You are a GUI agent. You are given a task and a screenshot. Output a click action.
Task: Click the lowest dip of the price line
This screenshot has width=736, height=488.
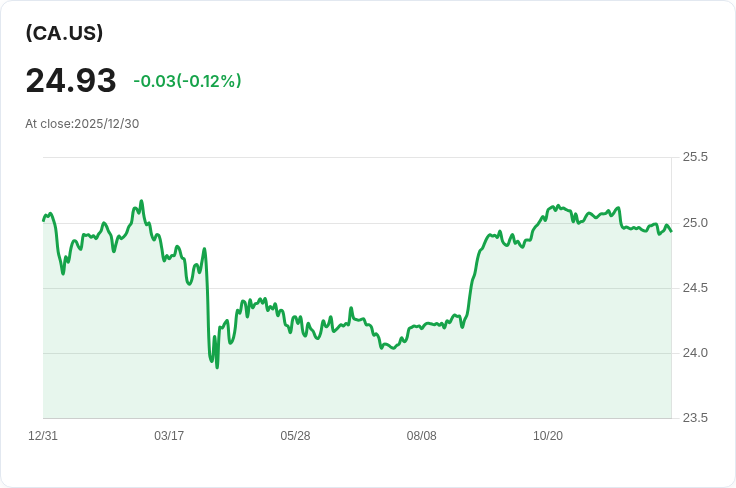(x=217, y=367)
